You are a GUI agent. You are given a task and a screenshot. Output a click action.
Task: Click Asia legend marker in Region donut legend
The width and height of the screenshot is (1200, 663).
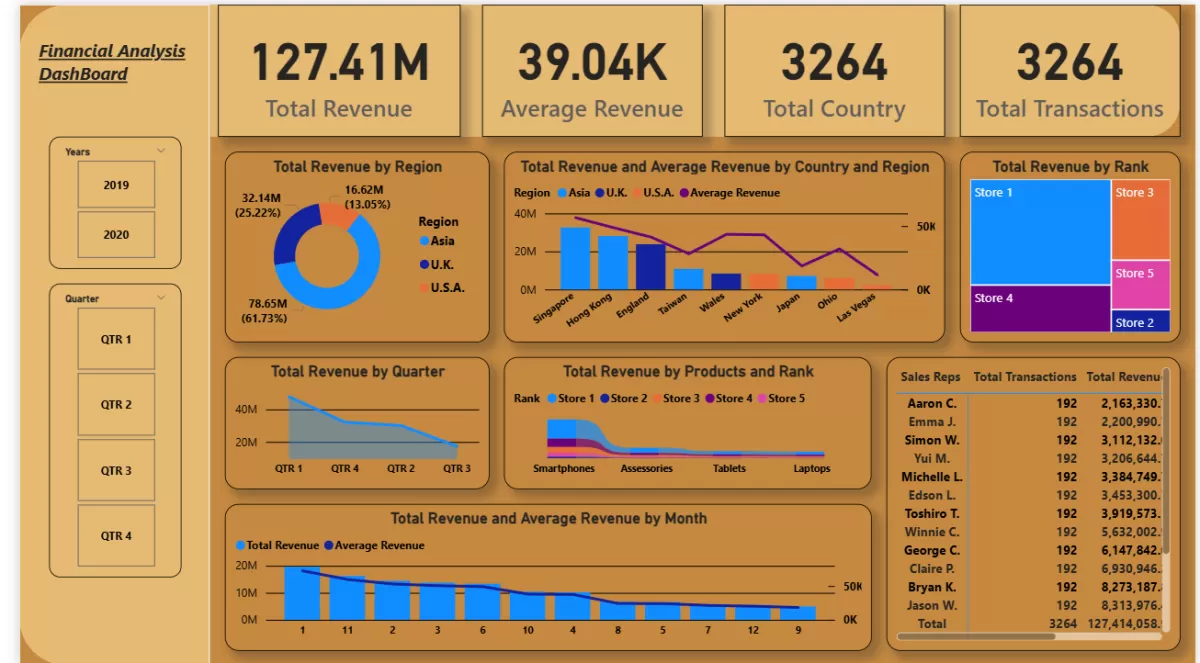[425, 241]
